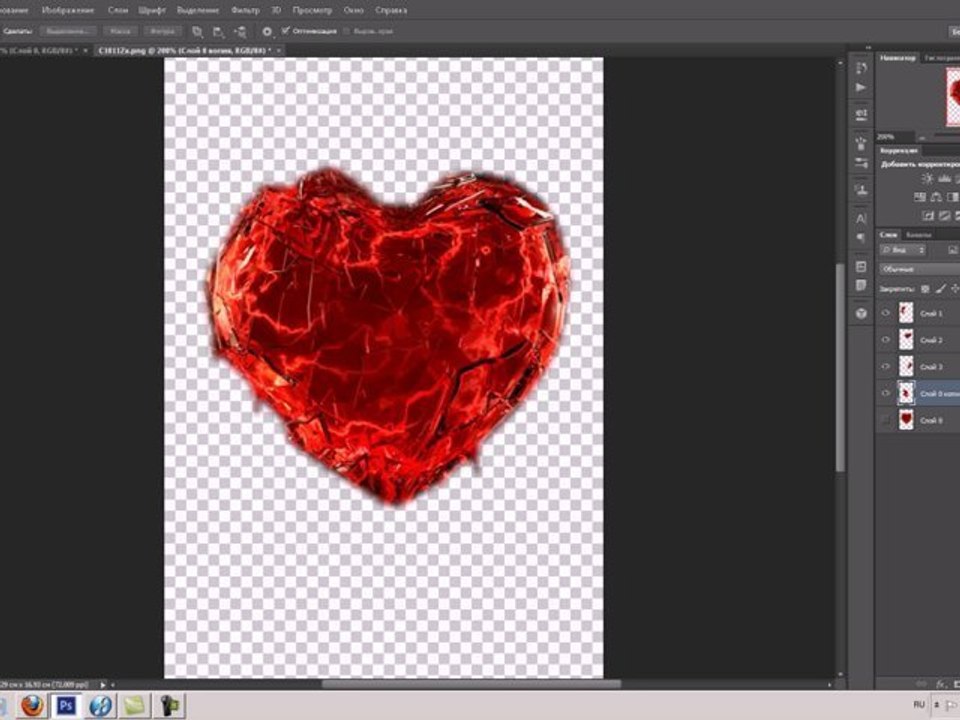
Task: Open the path operations dropdown
Action: [197, 31]
